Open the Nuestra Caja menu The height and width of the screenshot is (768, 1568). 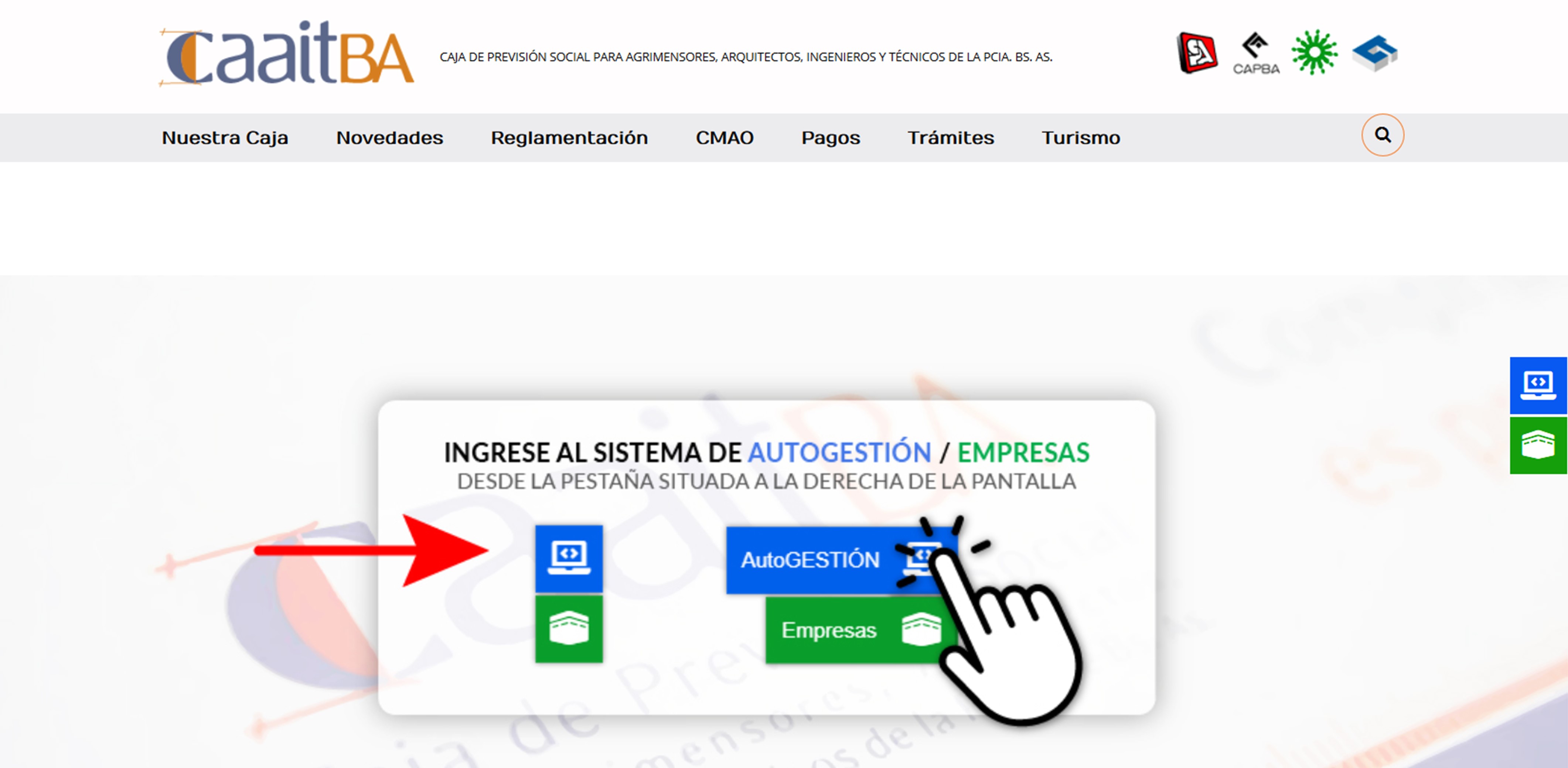click(225, 137)
